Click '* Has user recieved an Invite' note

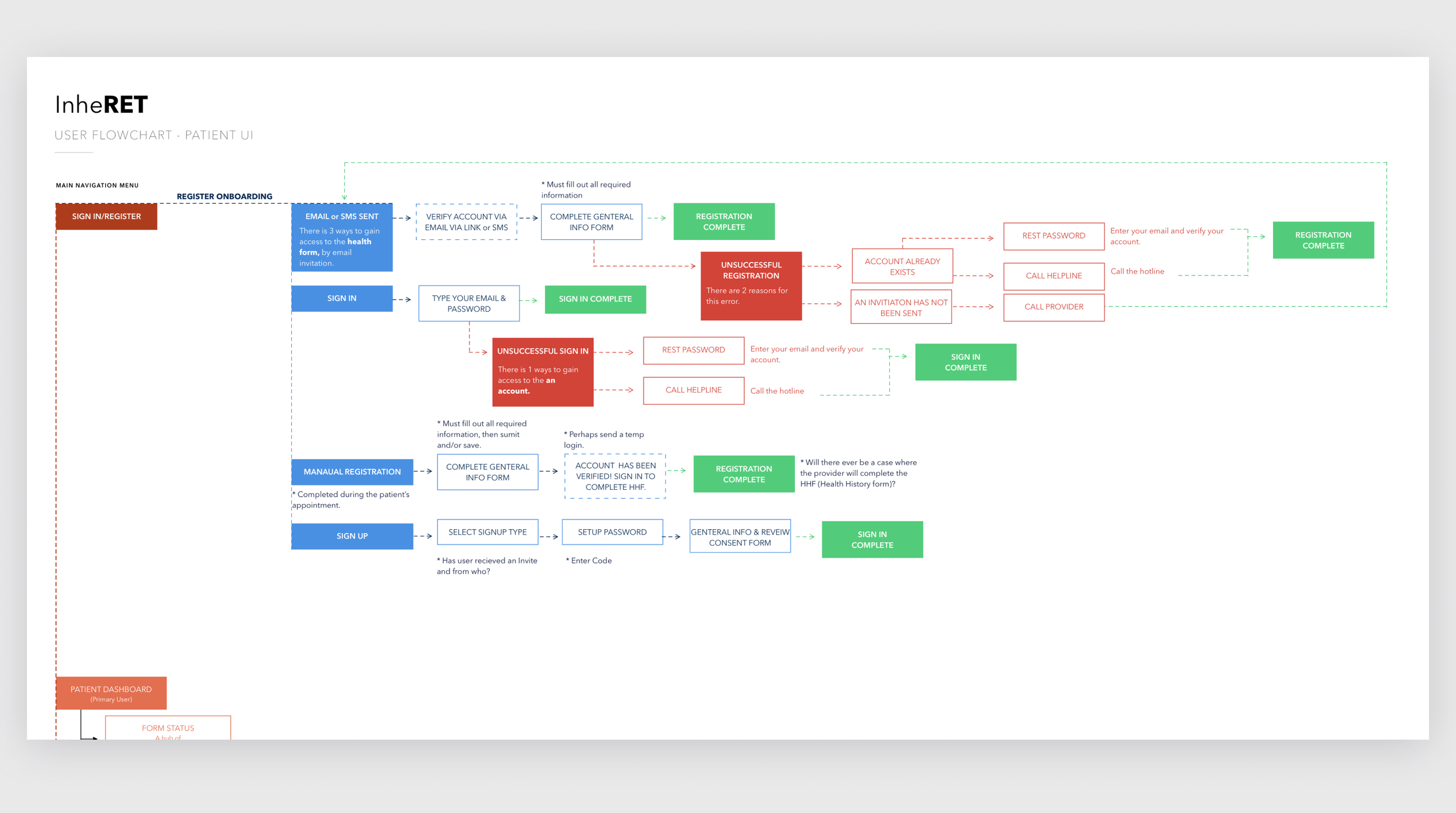coord(487,566)
